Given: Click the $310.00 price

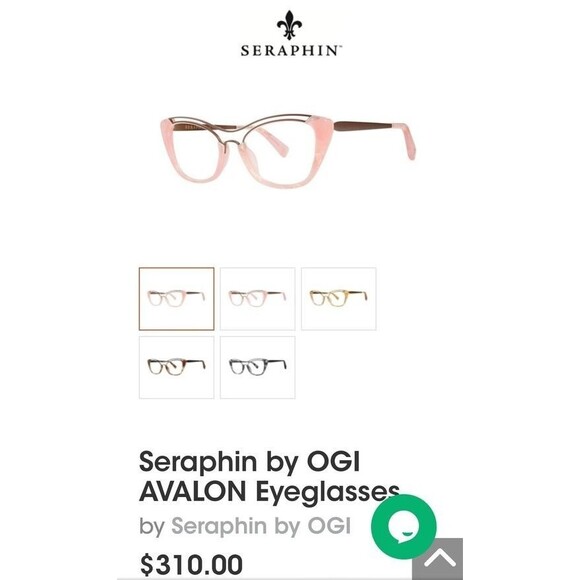Looking at the screenshot, I should (x=191, y=564).
